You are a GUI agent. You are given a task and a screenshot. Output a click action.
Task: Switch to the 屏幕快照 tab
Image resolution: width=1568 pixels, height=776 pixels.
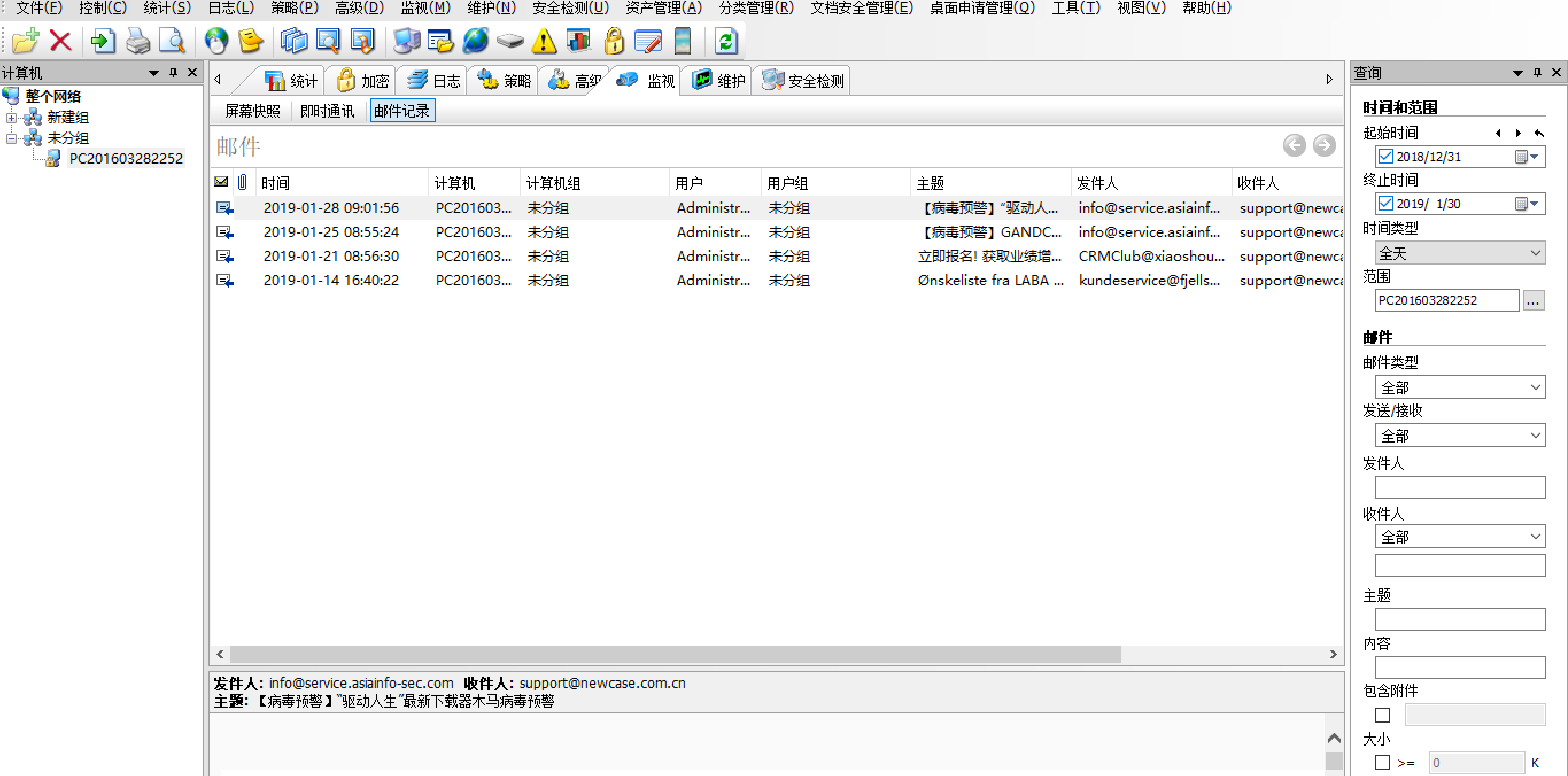251,110
